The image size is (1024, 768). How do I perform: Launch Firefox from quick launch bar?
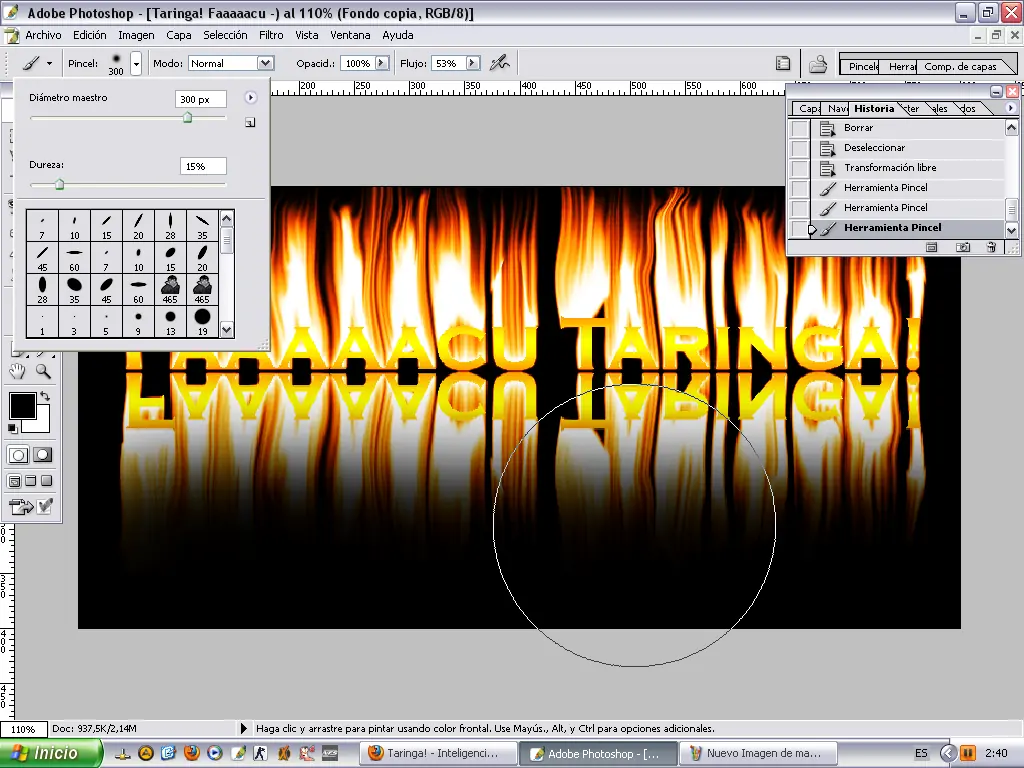point(191,753)
